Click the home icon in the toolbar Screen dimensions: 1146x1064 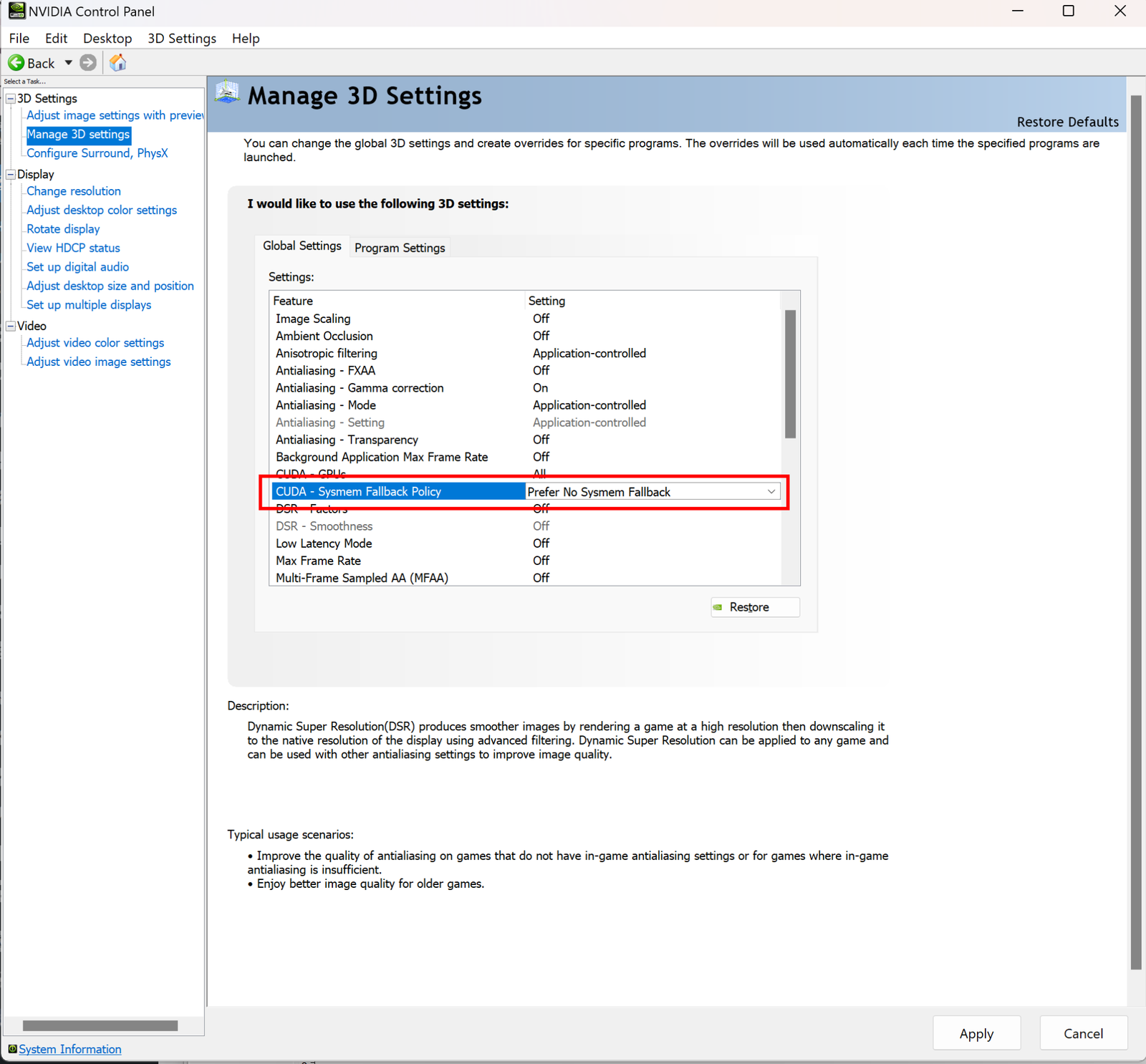[x=117, y=63]
